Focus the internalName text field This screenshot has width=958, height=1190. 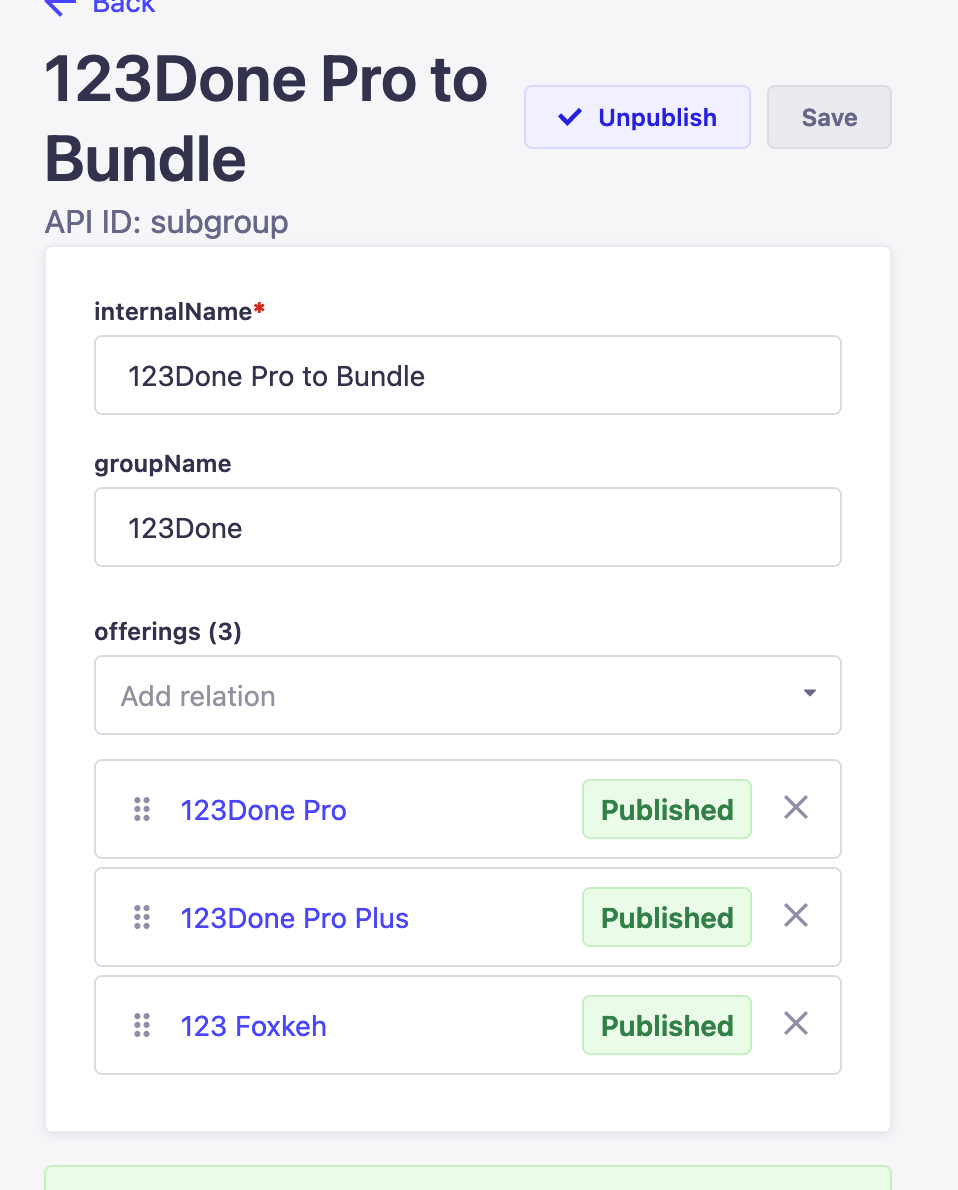pyautogui.click(x=468, y=375)
